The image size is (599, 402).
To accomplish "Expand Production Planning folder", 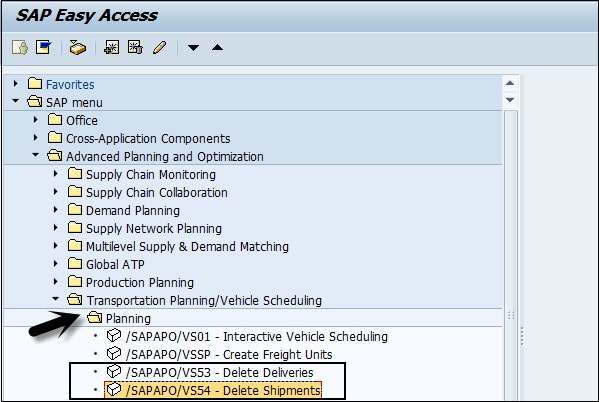I will [56, 281].
